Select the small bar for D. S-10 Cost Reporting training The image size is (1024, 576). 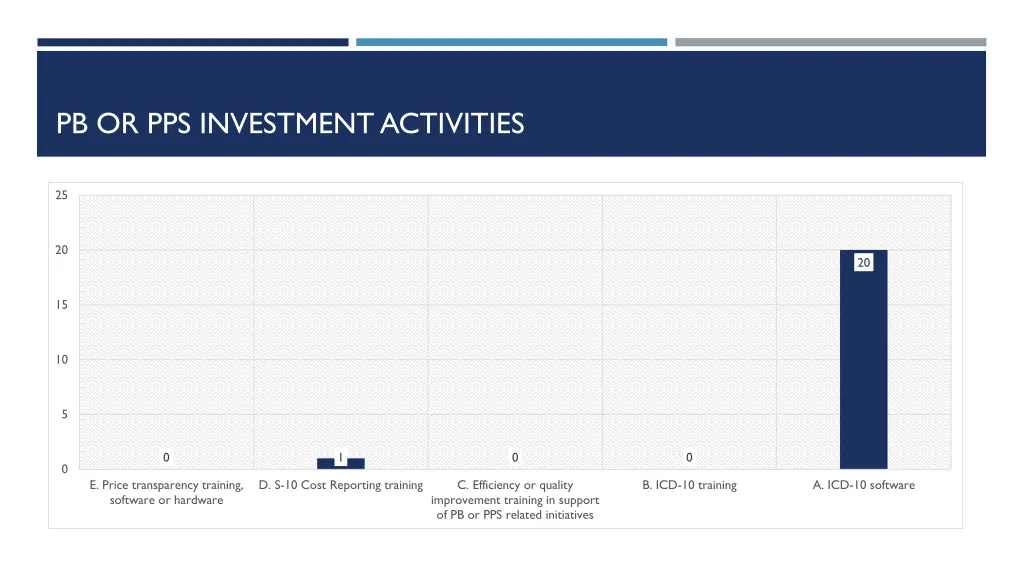point(341,463)
